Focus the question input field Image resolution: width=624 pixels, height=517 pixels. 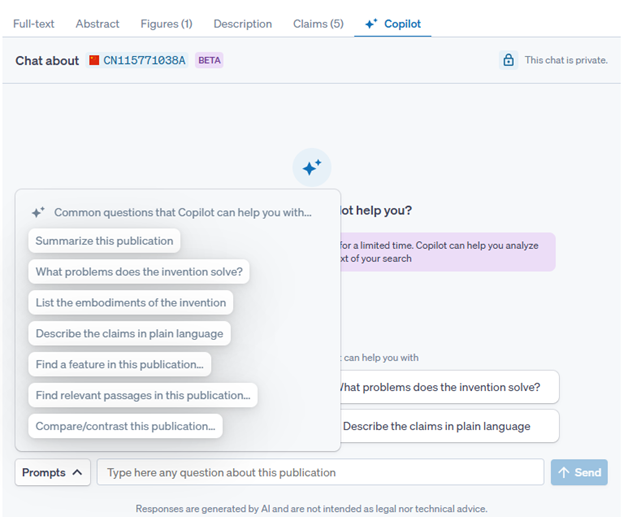coord(320,472)
